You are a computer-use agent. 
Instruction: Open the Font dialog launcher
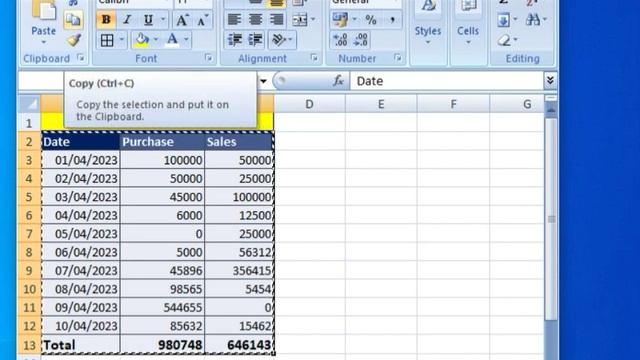point(209,58)
